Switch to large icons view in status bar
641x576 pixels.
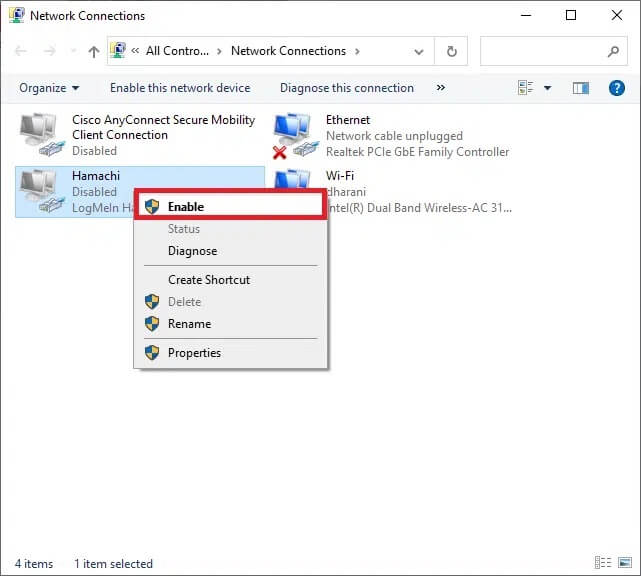pyautogui.click(x=625, y=563)
